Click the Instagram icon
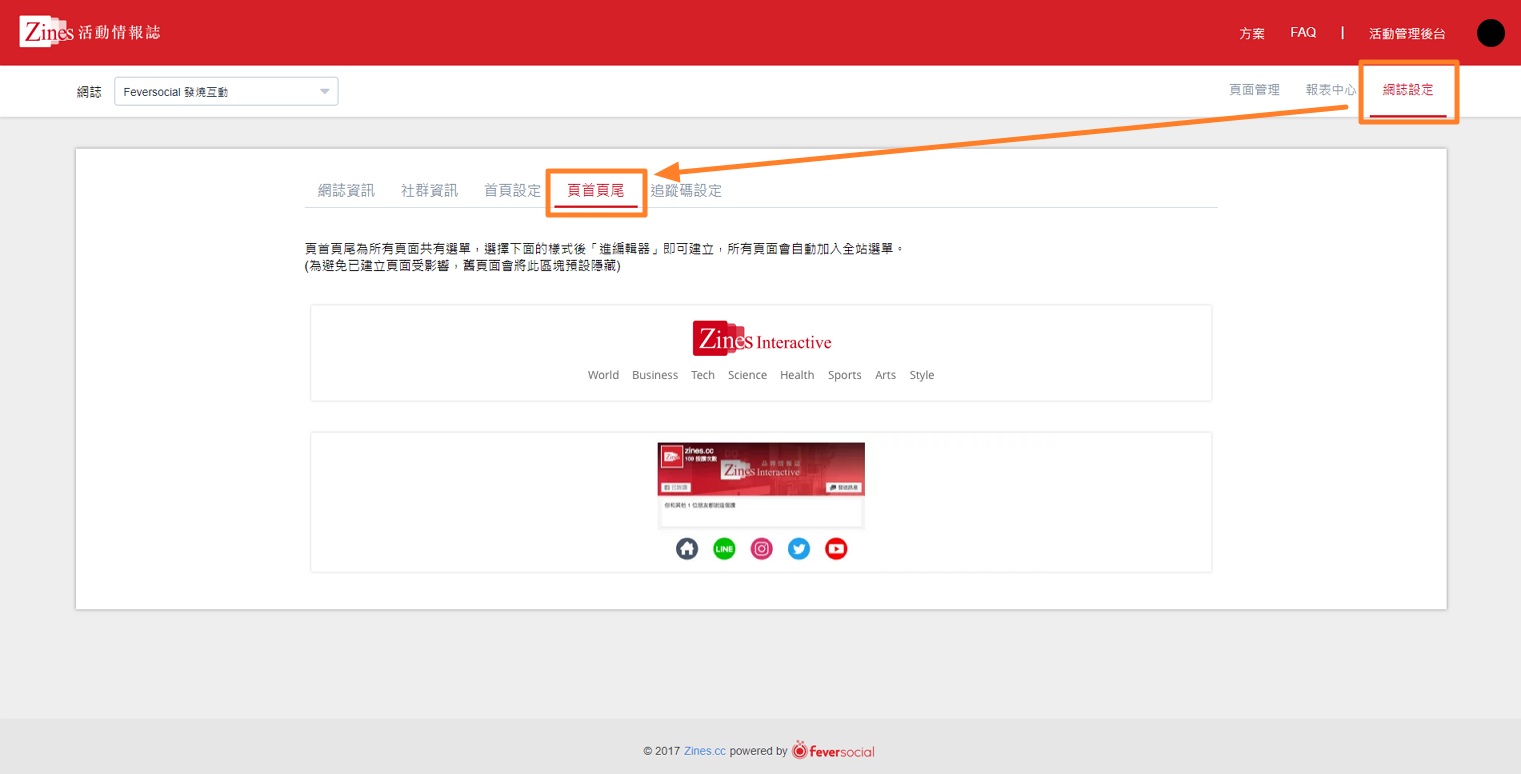 762,549
